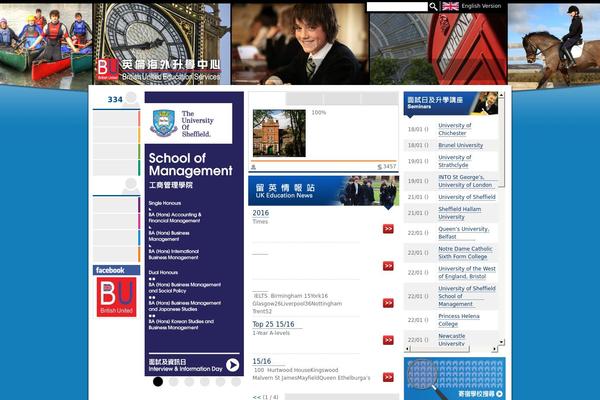Select the fifth carousel dot
Viewport: 600px width, 400px height.
click(220, 382)
